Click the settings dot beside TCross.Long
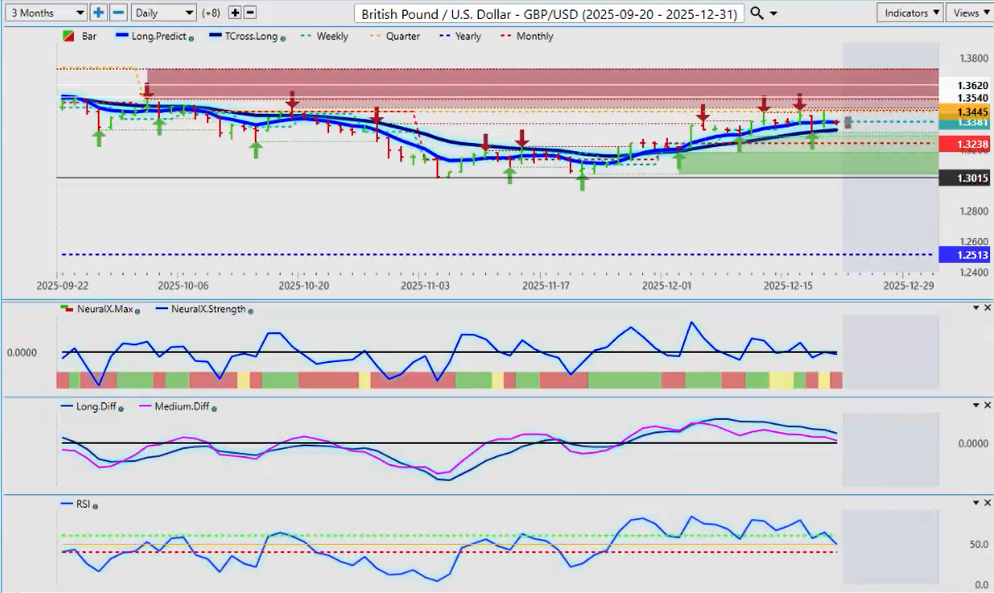The height and width of the screenshot is (593, 994). pyautogui.click(x=285, y=37)
